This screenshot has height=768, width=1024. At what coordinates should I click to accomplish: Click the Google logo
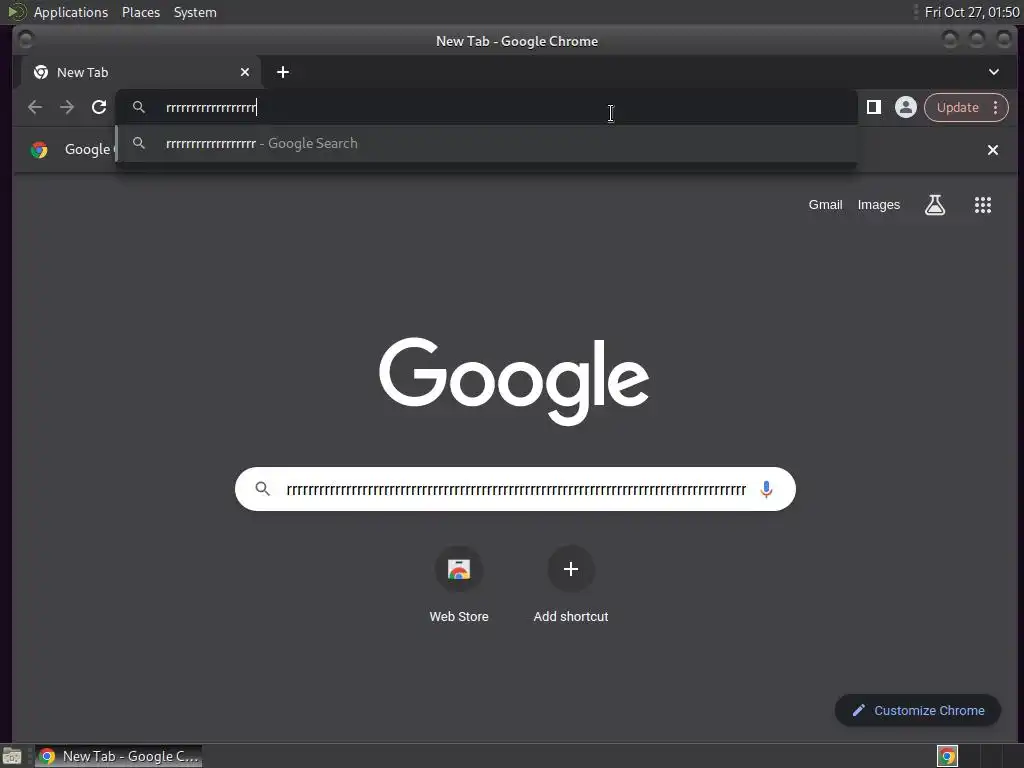514,381
